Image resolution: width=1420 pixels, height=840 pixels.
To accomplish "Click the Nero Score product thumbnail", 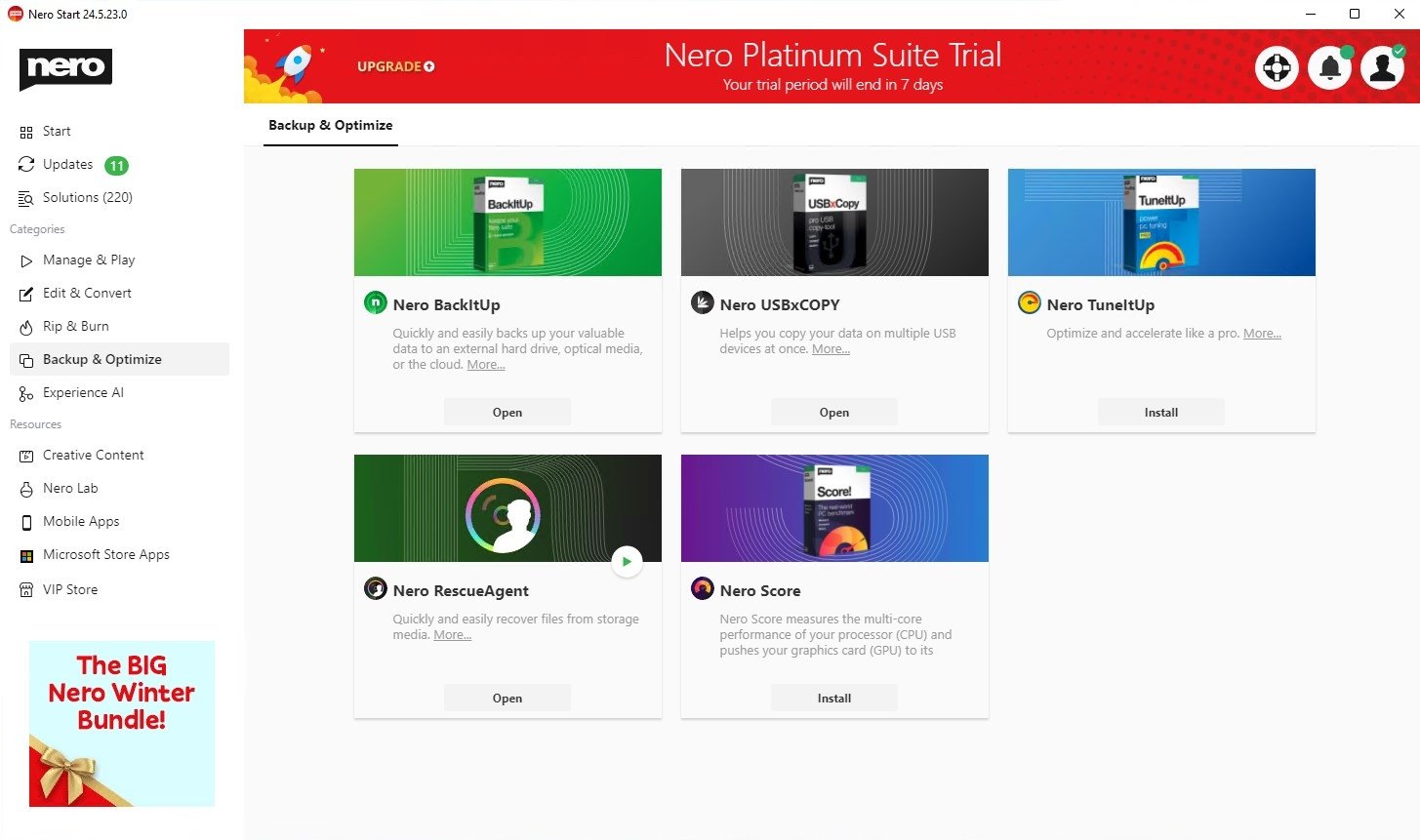I will click(x=834, y=508).
